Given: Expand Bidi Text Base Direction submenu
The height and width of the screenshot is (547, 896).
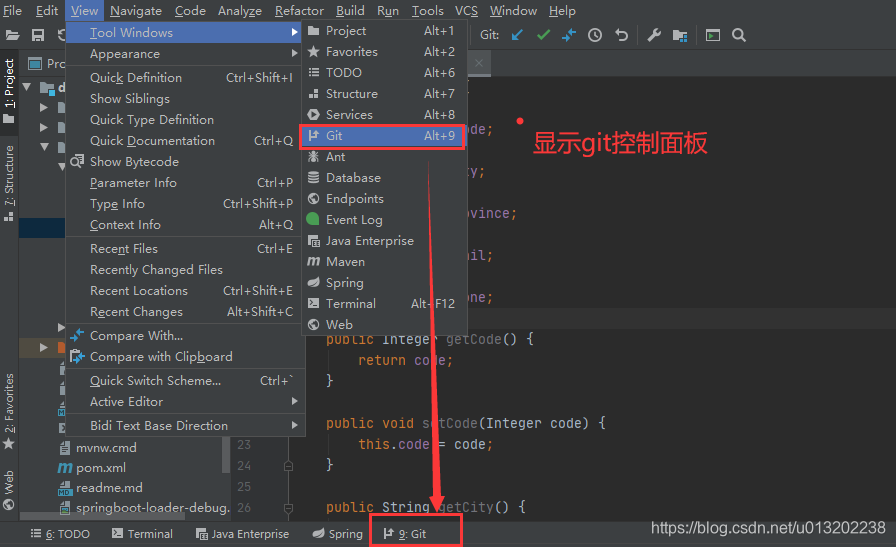Looking at the screenshot, I should click(184, 426).
